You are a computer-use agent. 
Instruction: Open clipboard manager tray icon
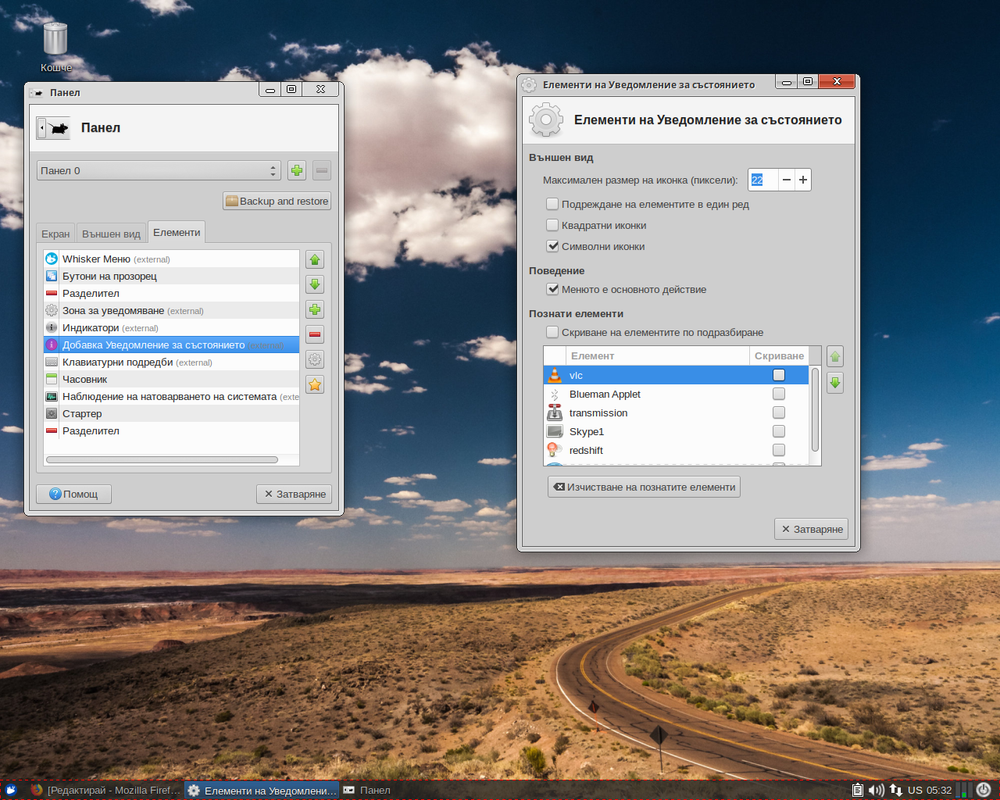click(858, 790)
